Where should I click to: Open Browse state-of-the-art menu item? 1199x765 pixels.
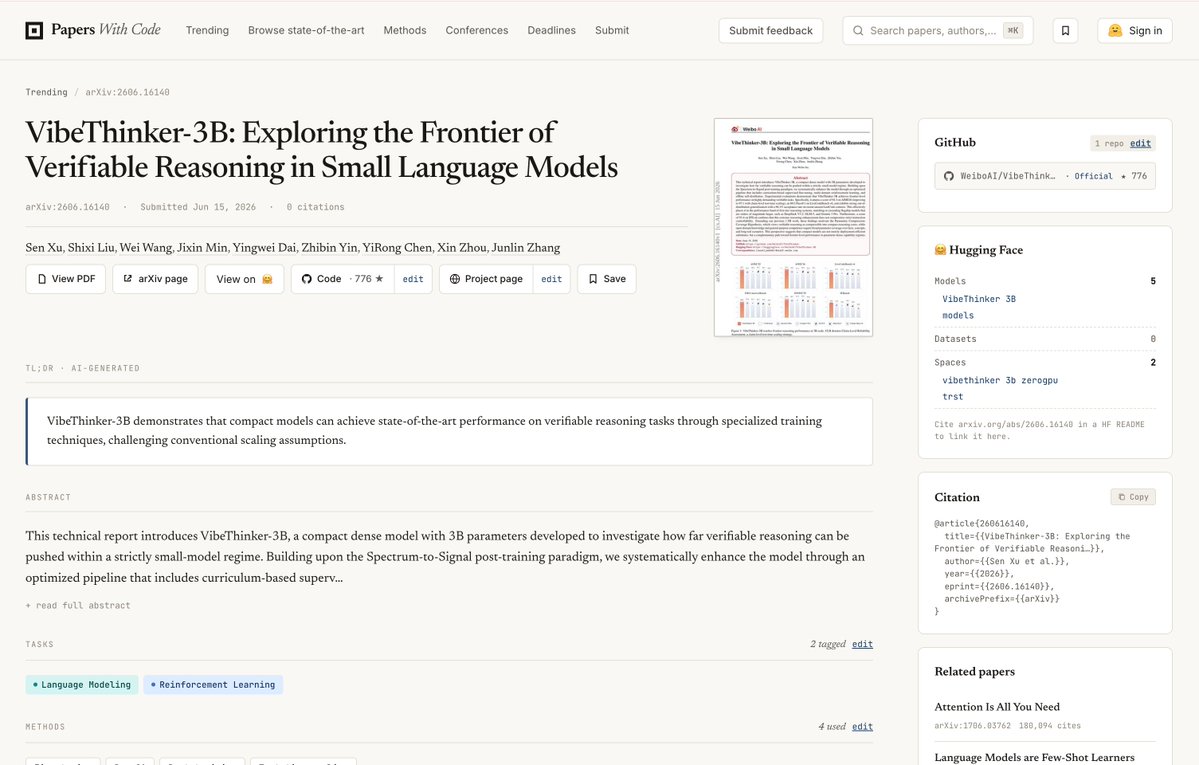[x=306, y=31]
